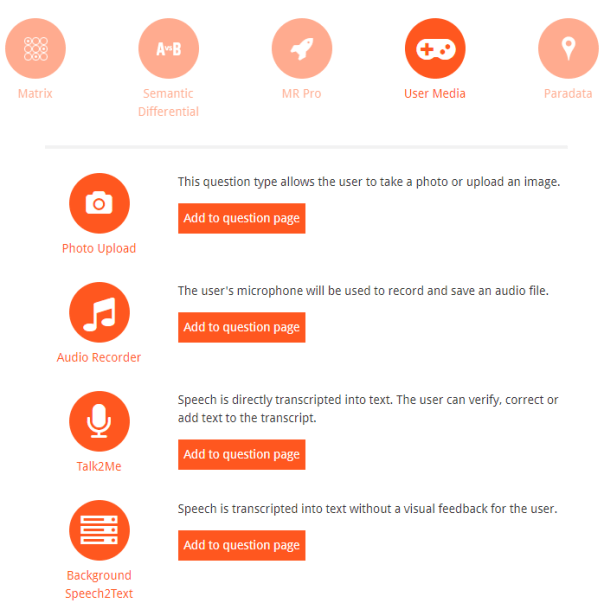Switch to the Semantic Differential label

(168, 102)
